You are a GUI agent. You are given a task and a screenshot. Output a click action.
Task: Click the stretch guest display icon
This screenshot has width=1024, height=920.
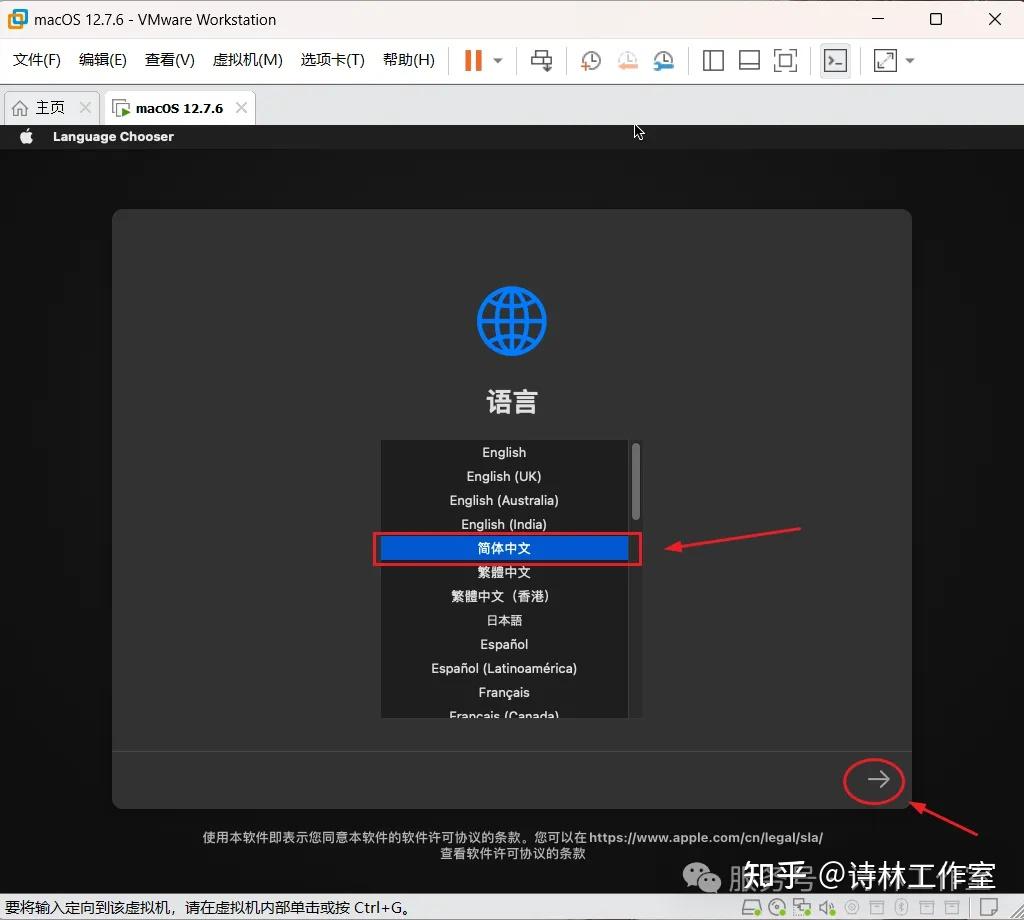[885, 61]
